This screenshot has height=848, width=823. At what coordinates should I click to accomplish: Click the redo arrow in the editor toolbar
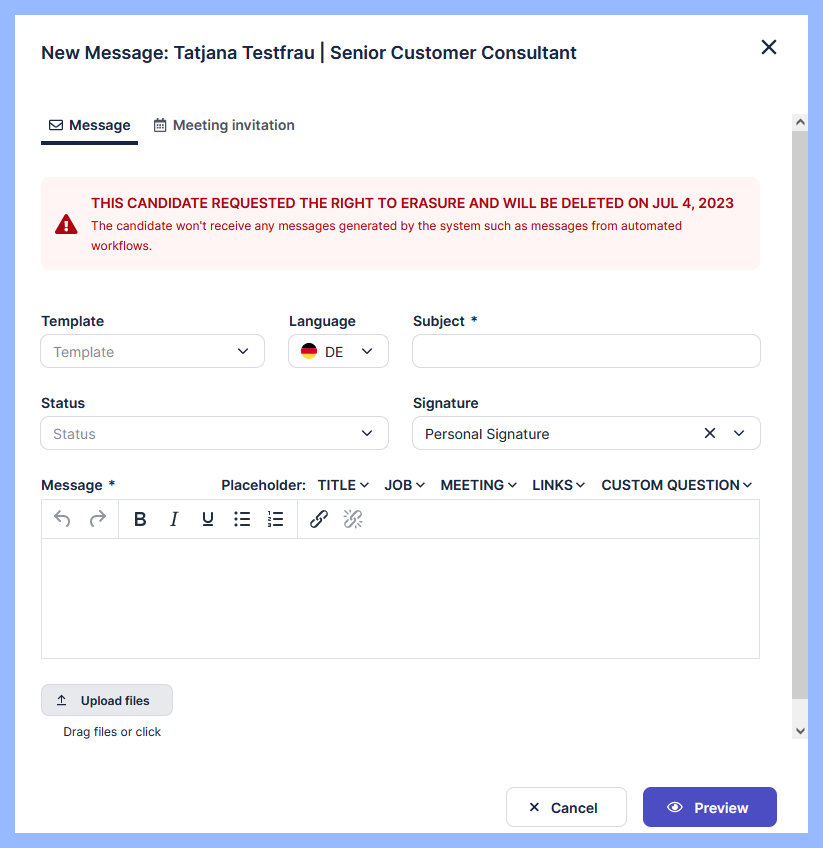point(97,519)
